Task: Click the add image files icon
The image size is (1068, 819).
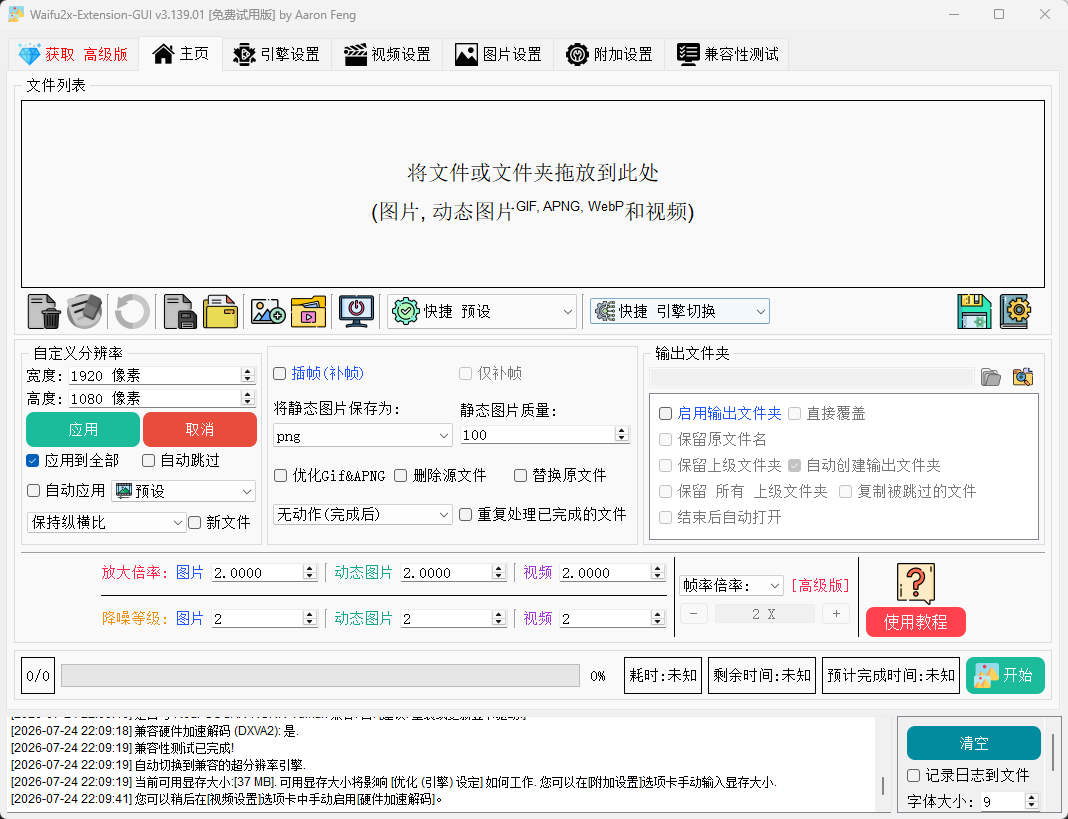Action: click(x=268, y=312)
